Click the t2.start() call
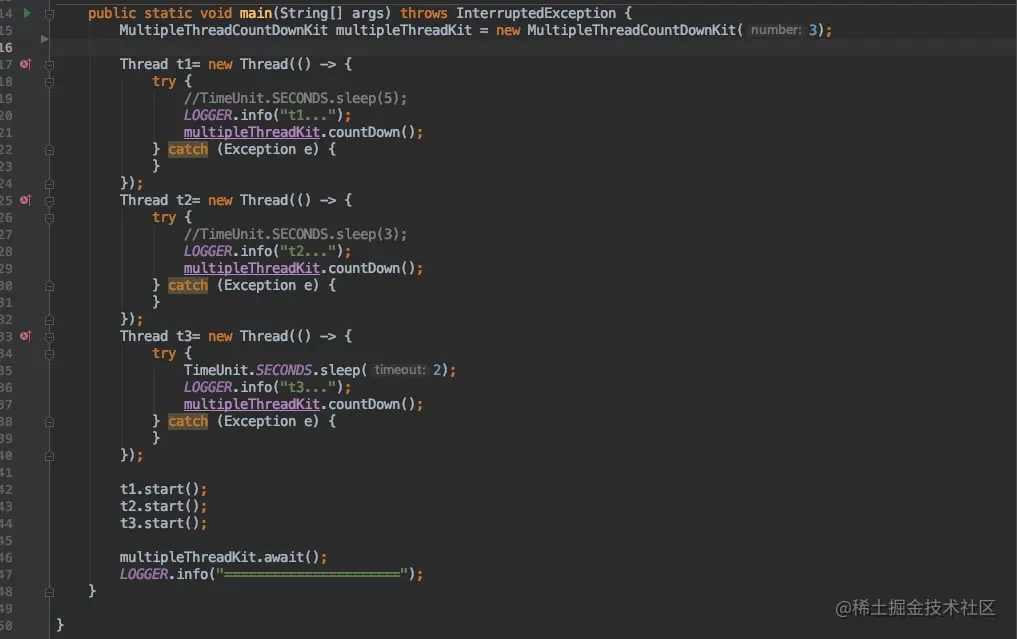This screenshot has width=1017, height=639. [x=163, y=506]
